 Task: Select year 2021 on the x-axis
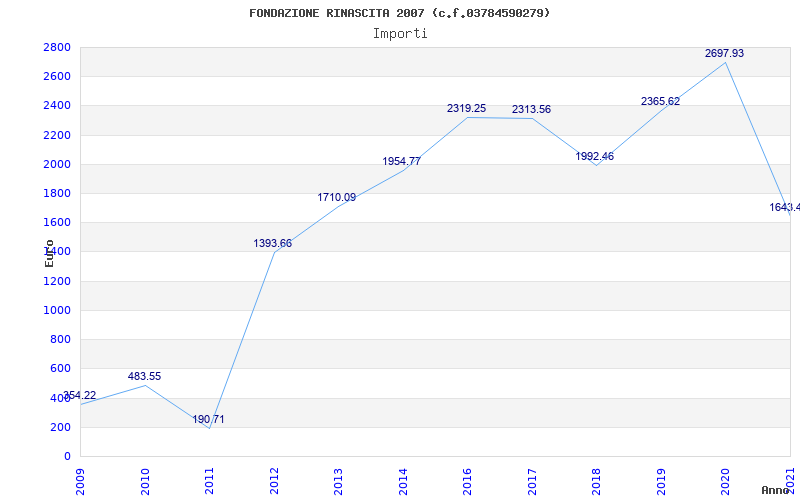point(790,481)
